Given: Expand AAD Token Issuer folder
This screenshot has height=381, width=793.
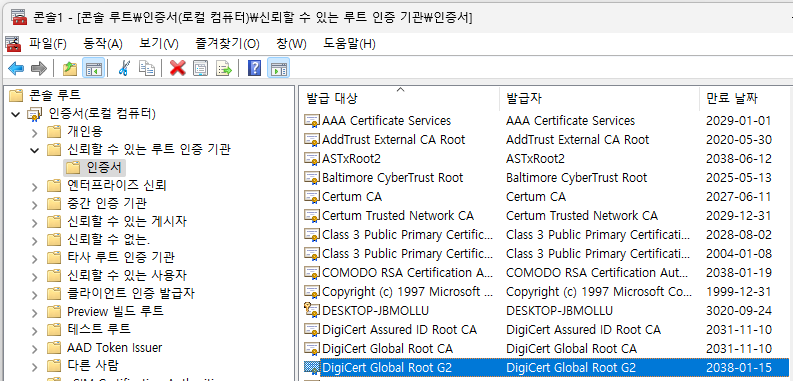Looking at the screenshot, I should 34,349.
